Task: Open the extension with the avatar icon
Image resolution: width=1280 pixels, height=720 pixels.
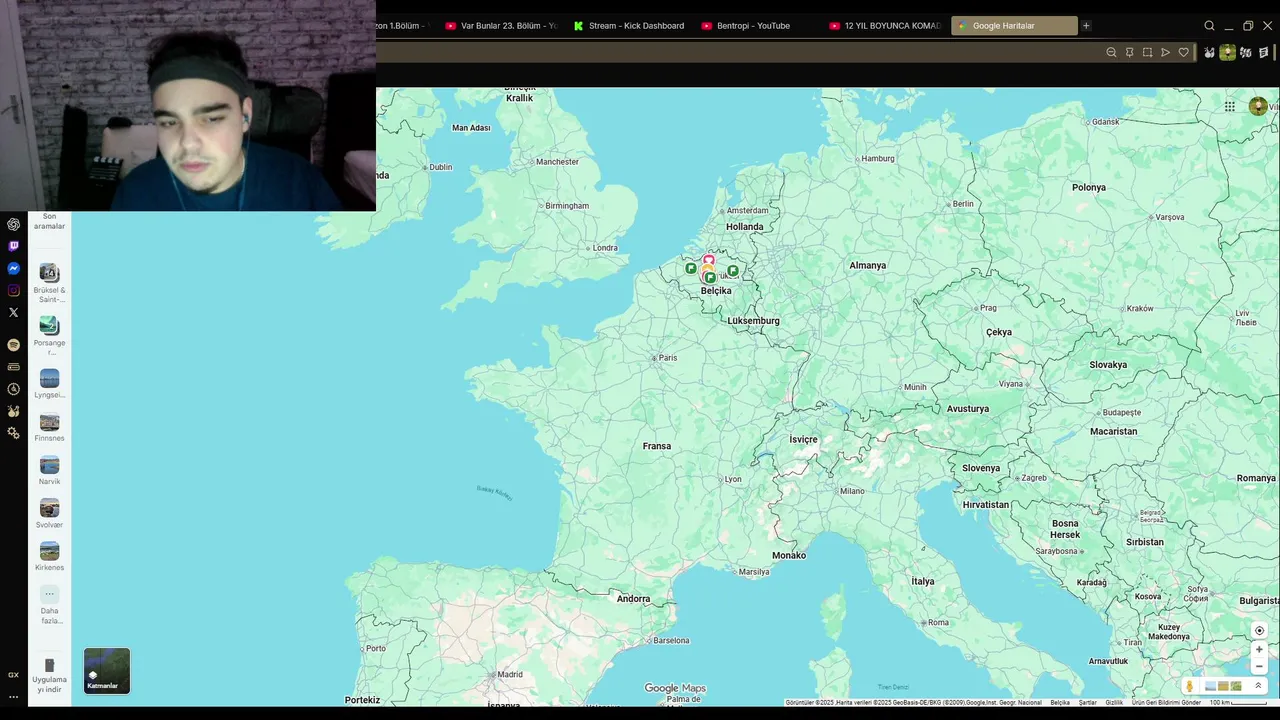Action: (1227, 52)
